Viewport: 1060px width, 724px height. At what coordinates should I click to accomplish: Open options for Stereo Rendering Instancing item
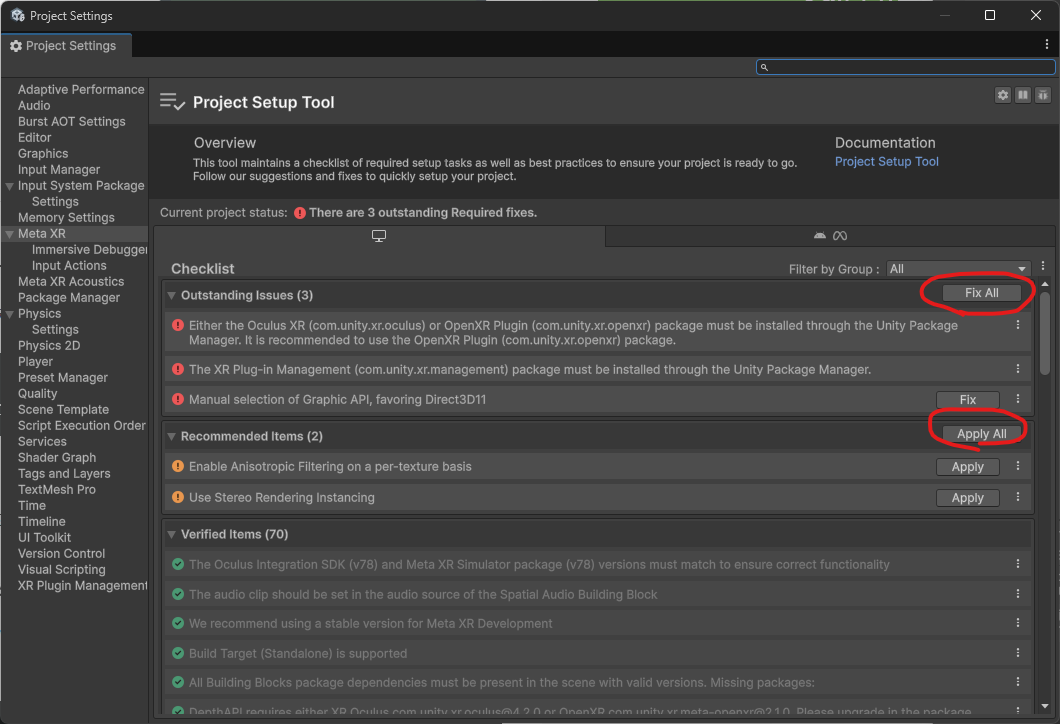(x=1018, y=497)
